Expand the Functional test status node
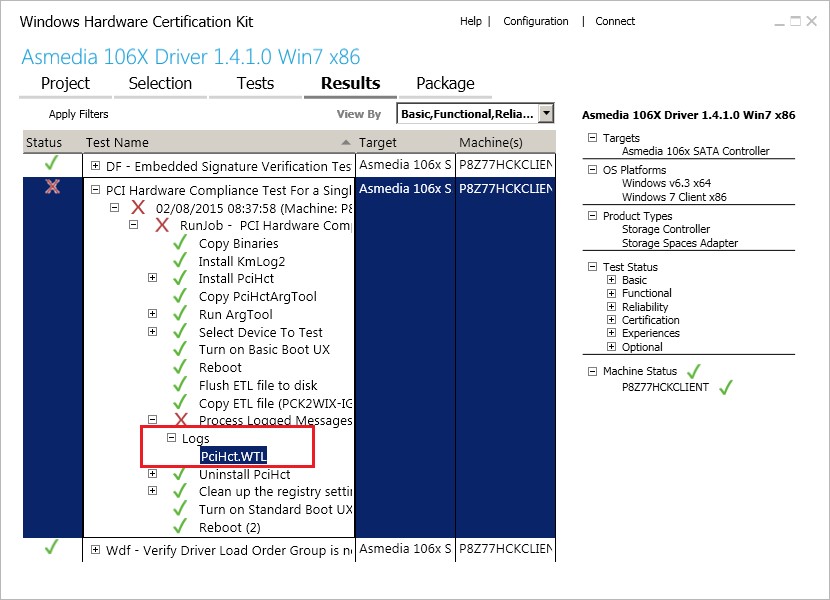Viewport: 830px width, 600px height. (x=611, y=293)
